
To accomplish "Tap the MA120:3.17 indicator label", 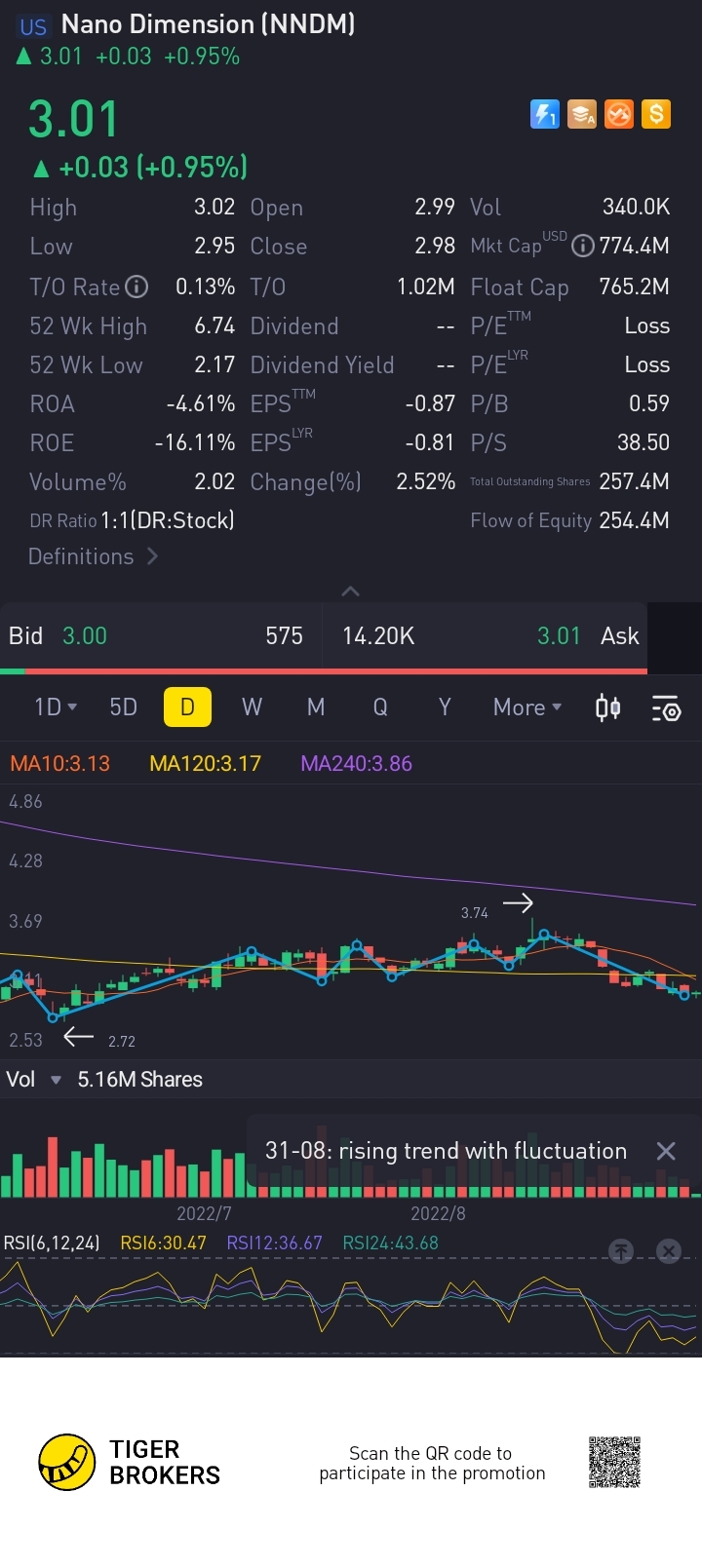I will pos(205,764).
